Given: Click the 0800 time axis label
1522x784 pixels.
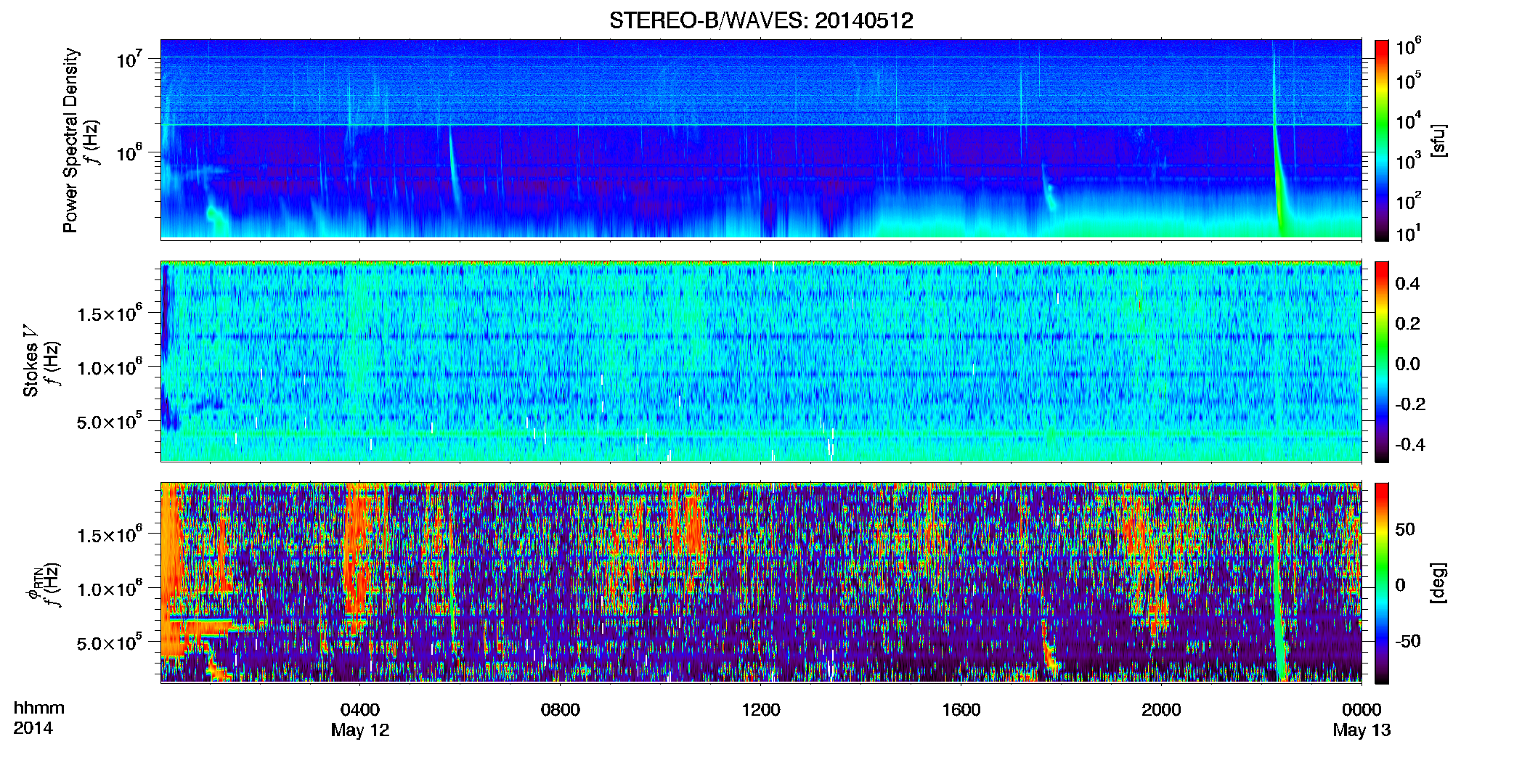Looking at the screenshot, I should (x=560, y=710).
